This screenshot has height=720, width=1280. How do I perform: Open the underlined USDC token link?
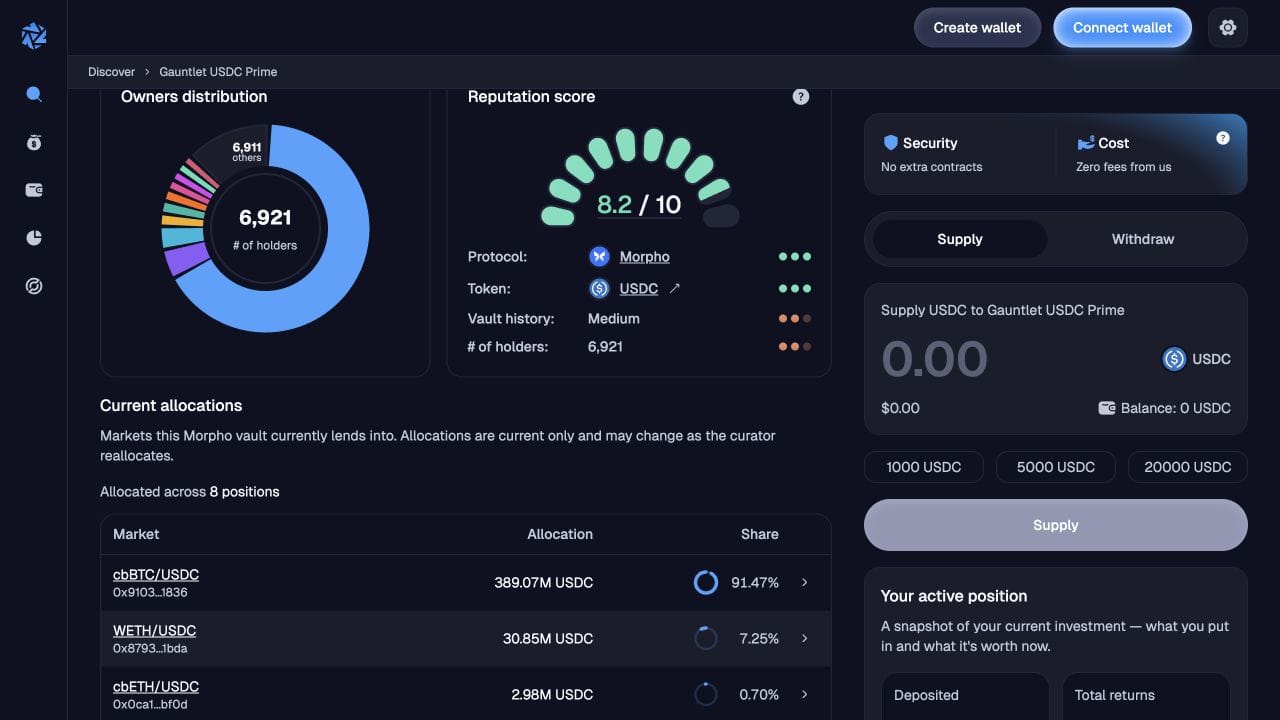click(x=639, y=289)
